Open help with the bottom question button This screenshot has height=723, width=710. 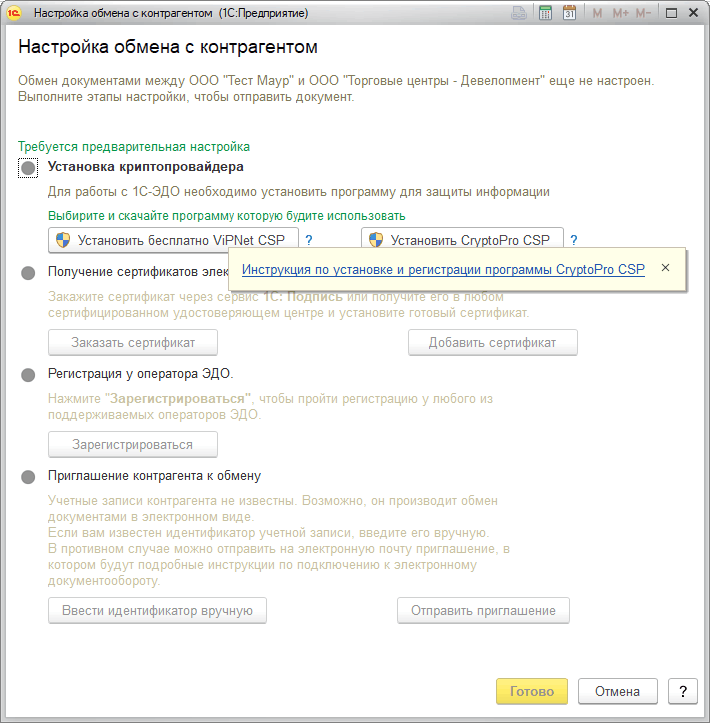[x=683, y=691]
